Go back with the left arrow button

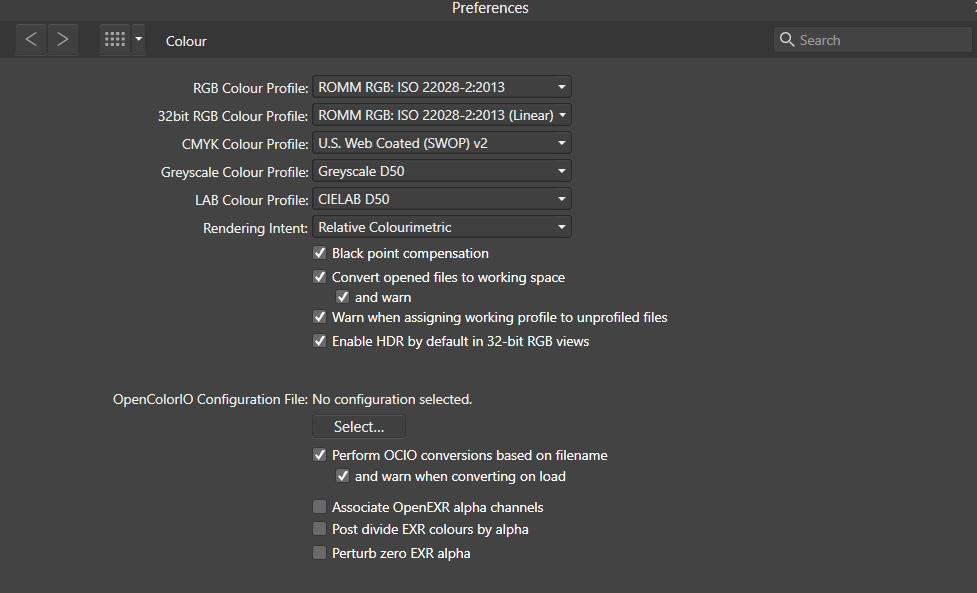31,40
